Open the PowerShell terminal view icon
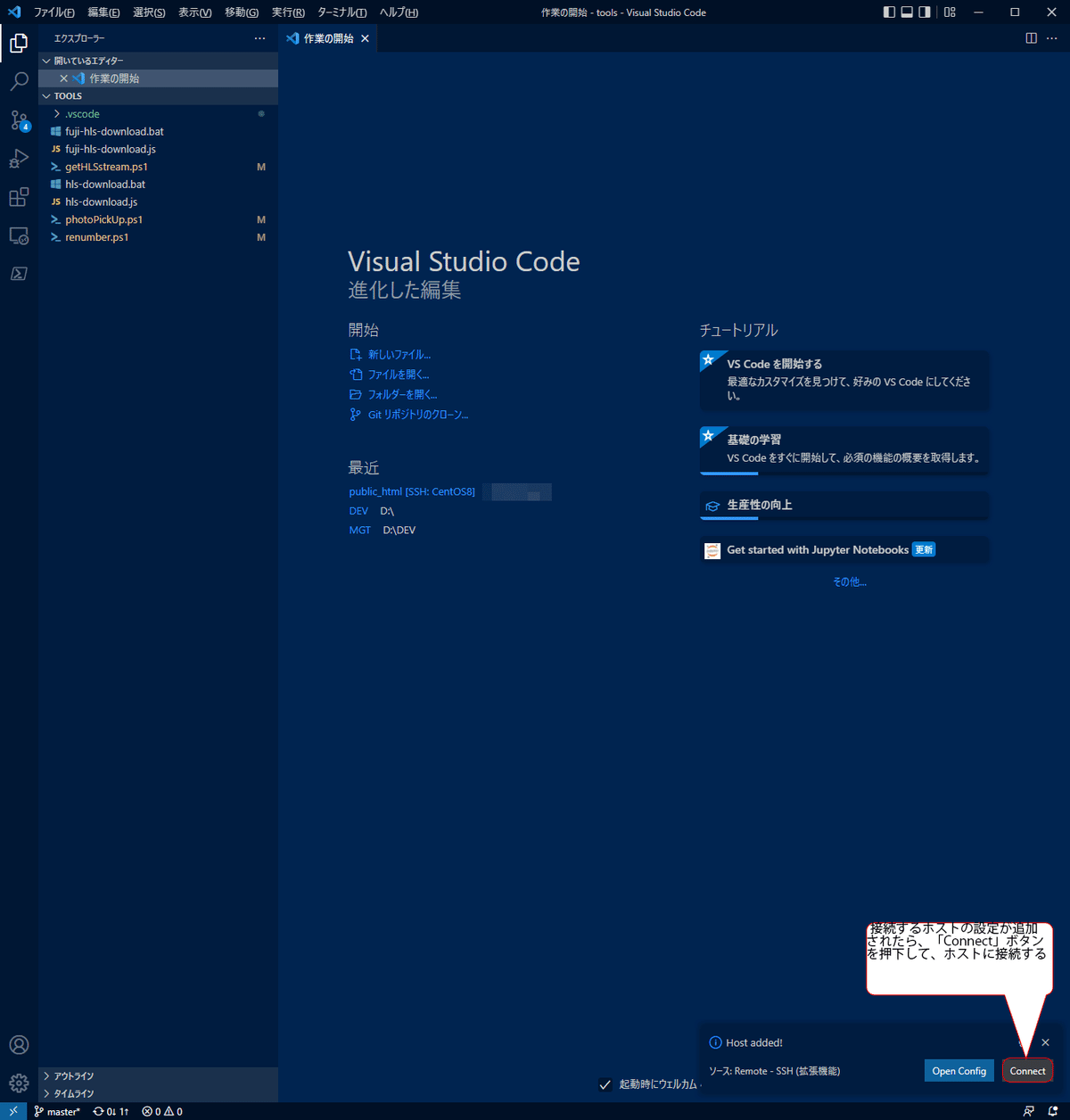The width and height of the screenshot is (1070, 1120). (19, 274)
